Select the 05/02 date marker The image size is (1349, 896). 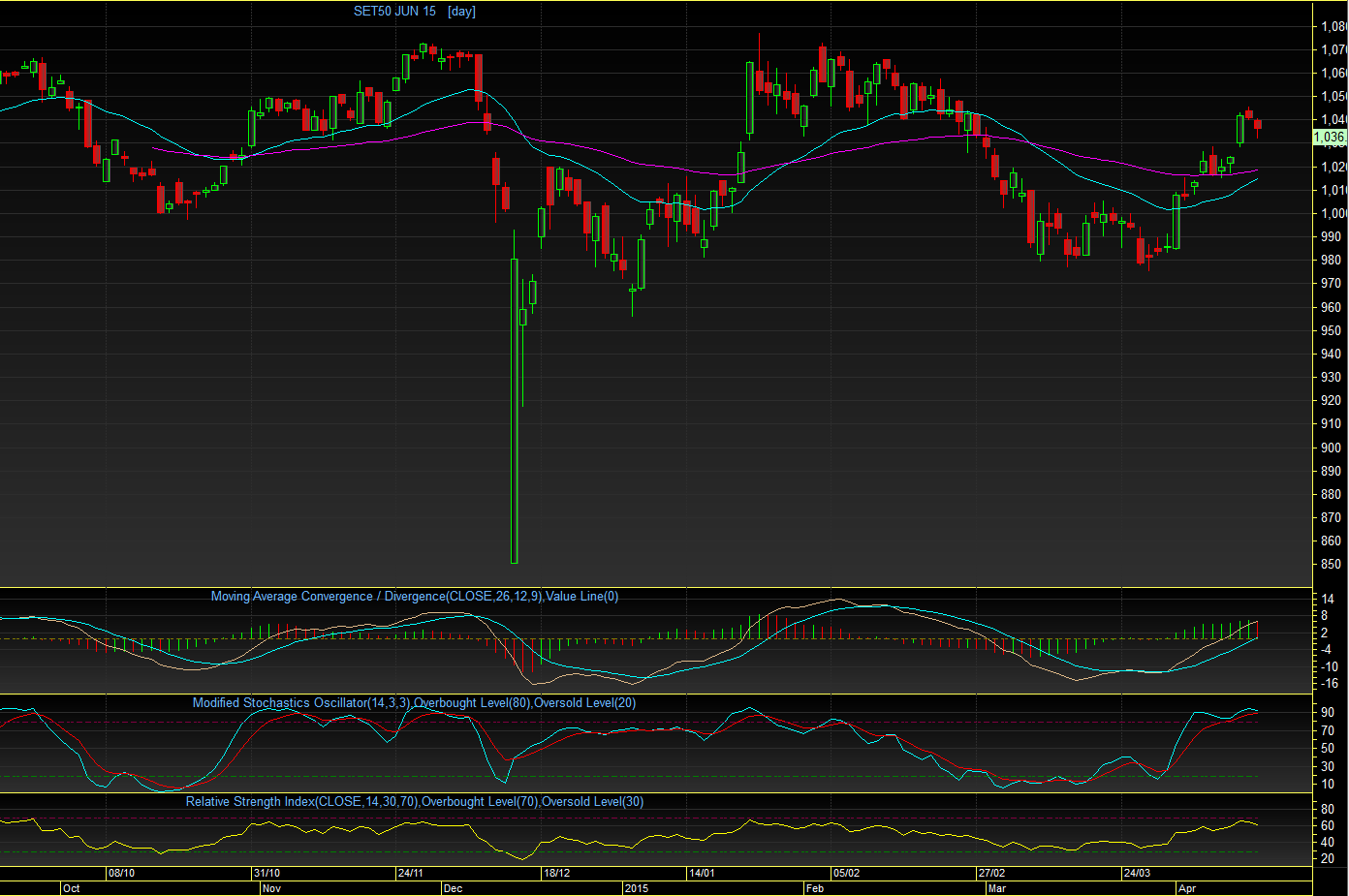point(846,873)
